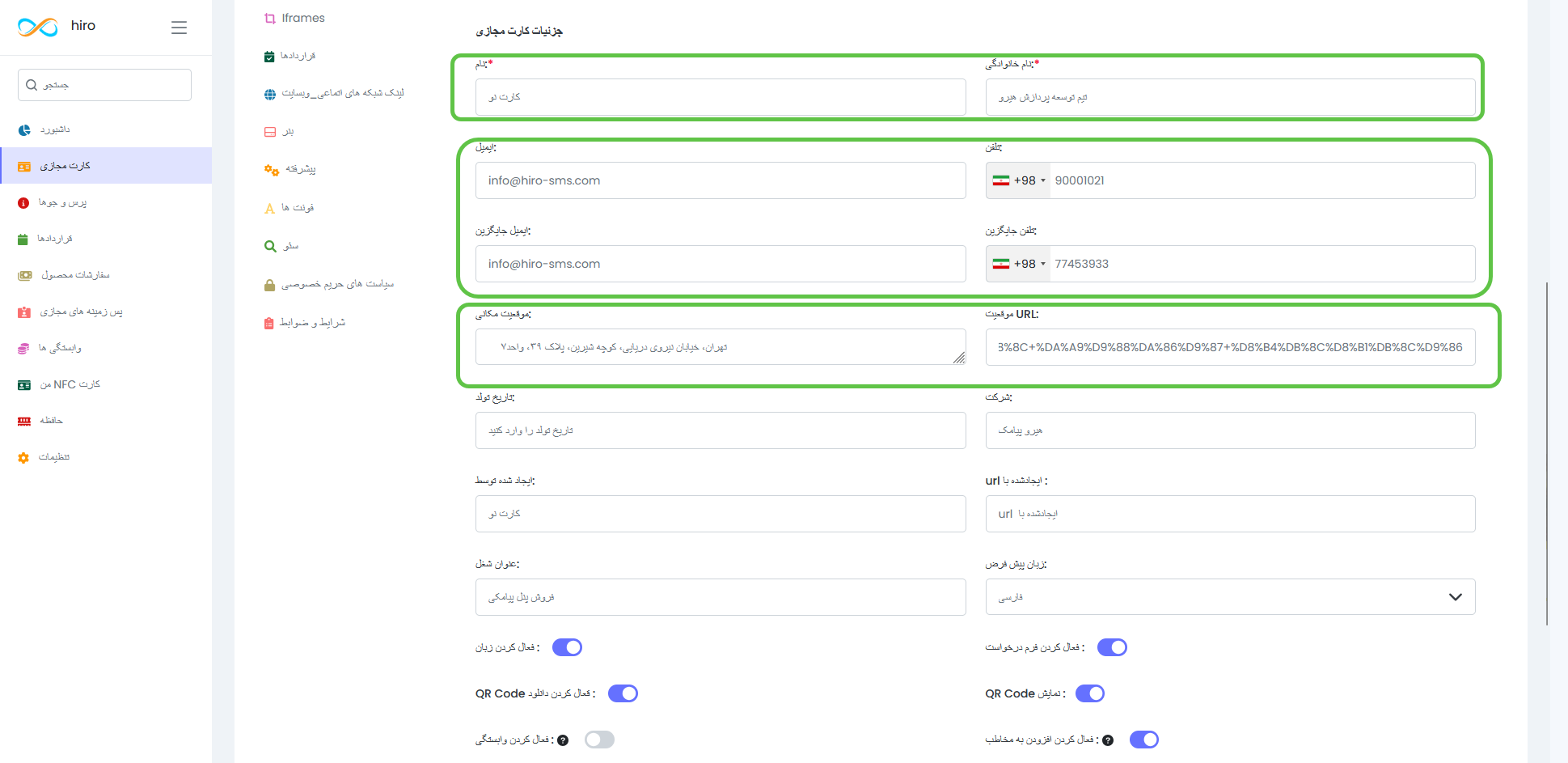Open the فونت ها (fonts) section via its A icon
Screen dimensions: 1568x763
coord(269,208)
